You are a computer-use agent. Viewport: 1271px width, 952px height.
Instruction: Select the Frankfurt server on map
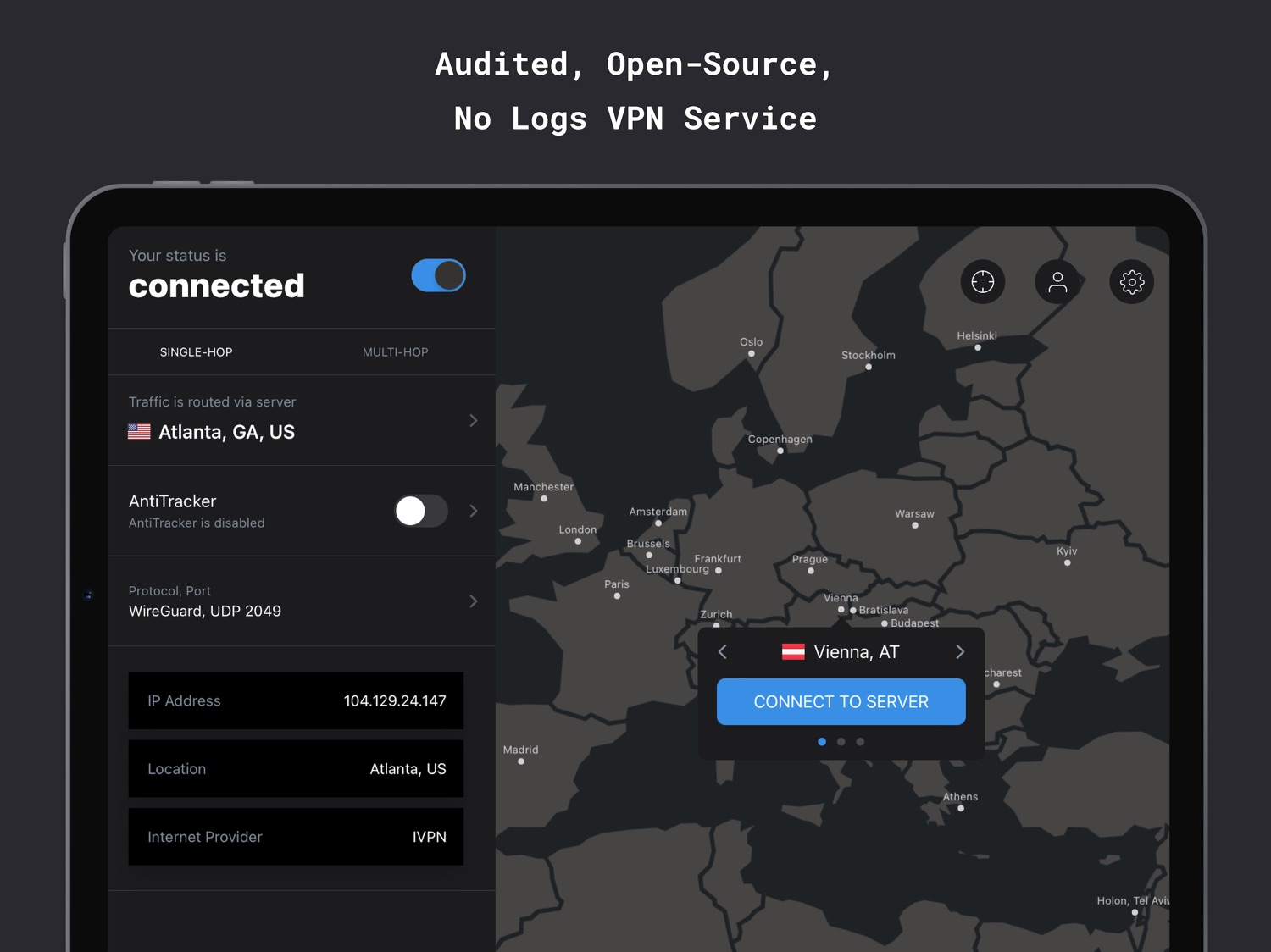point(719,571)
